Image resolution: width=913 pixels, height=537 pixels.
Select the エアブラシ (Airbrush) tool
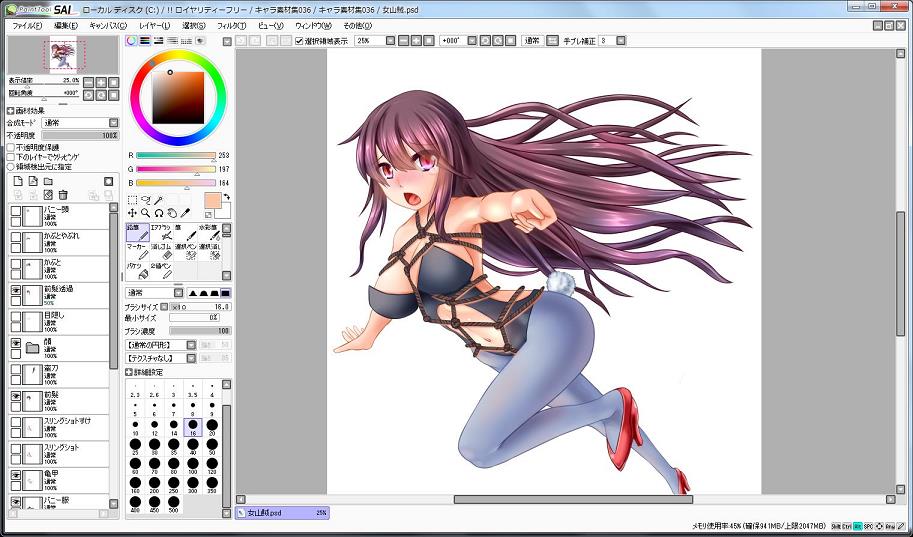tap(162, 232)
